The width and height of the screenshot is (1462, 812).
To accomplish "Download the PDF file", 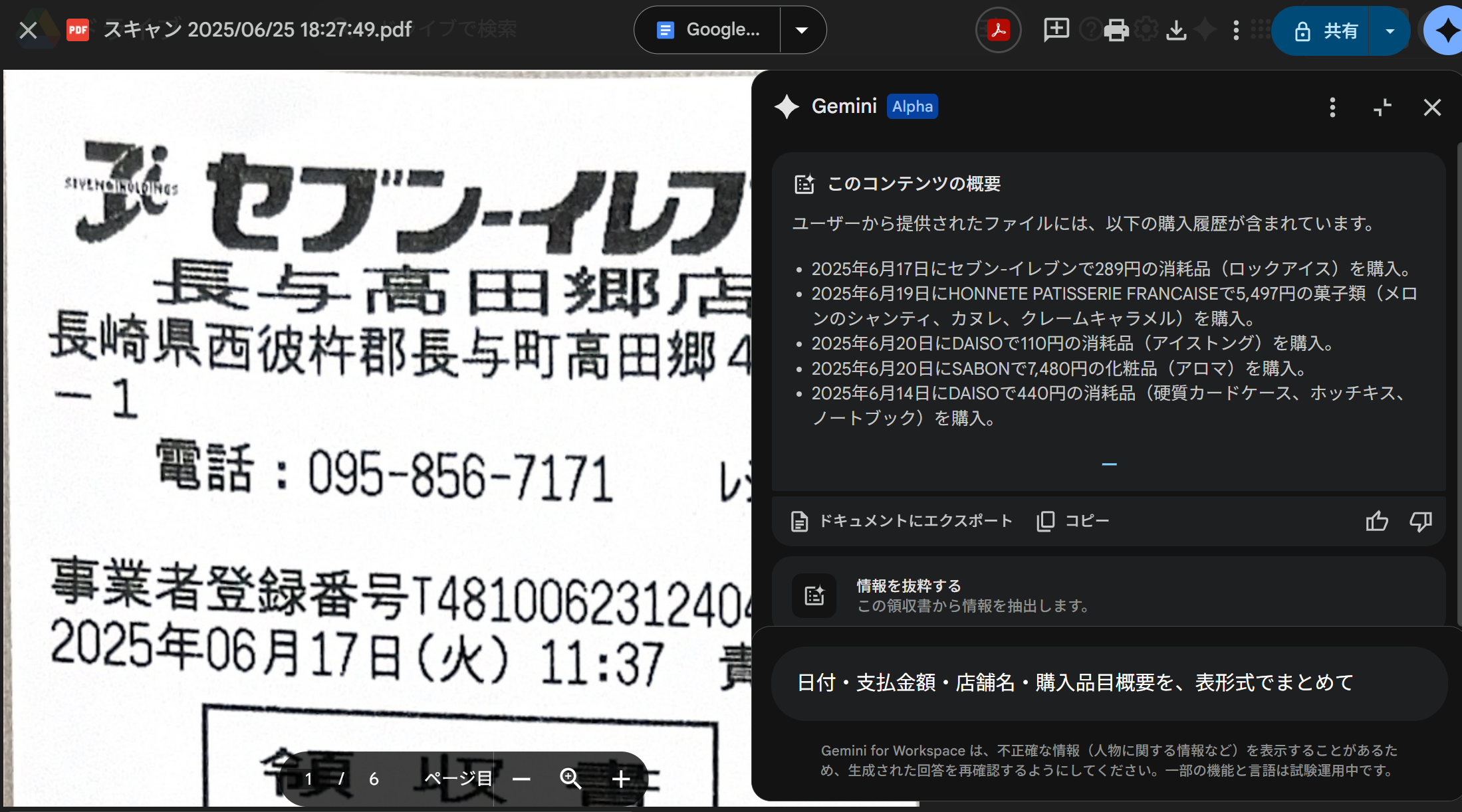I will [1176, 30].
